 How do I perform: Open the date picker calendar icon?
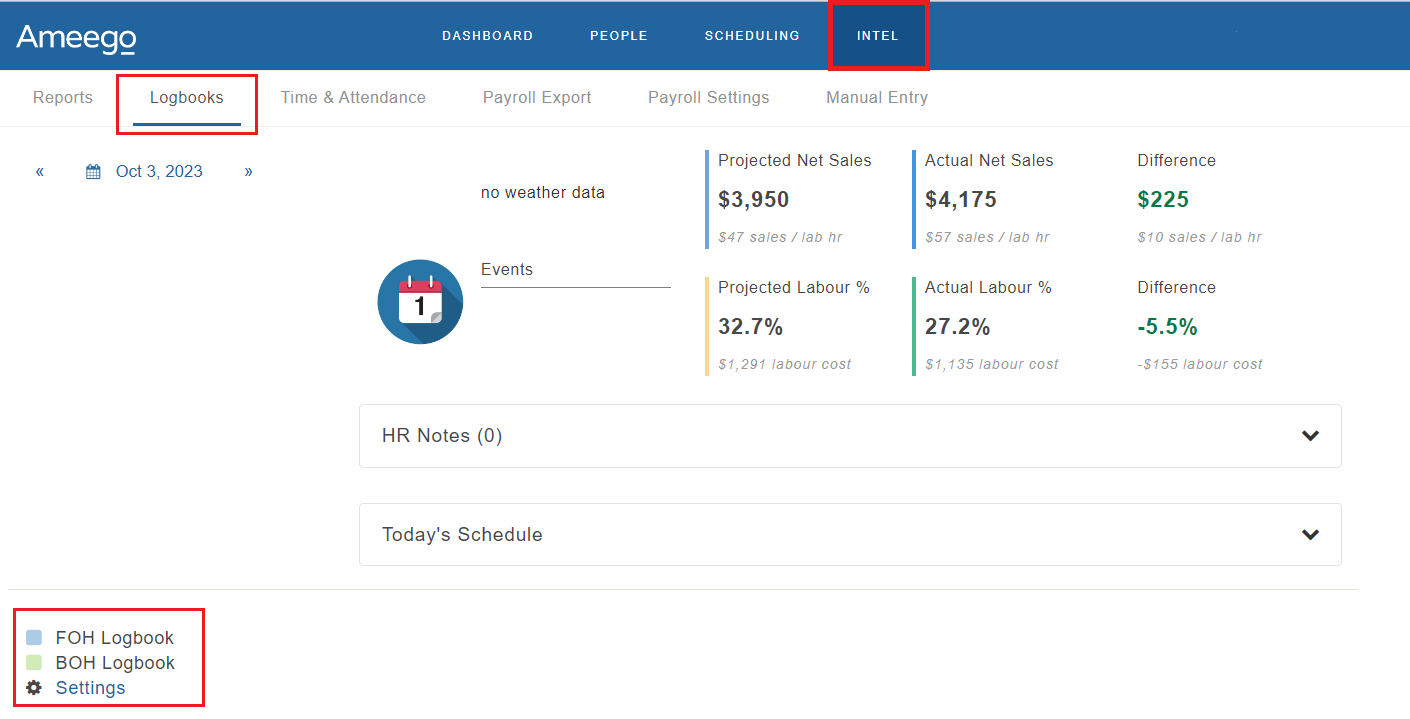93,171
